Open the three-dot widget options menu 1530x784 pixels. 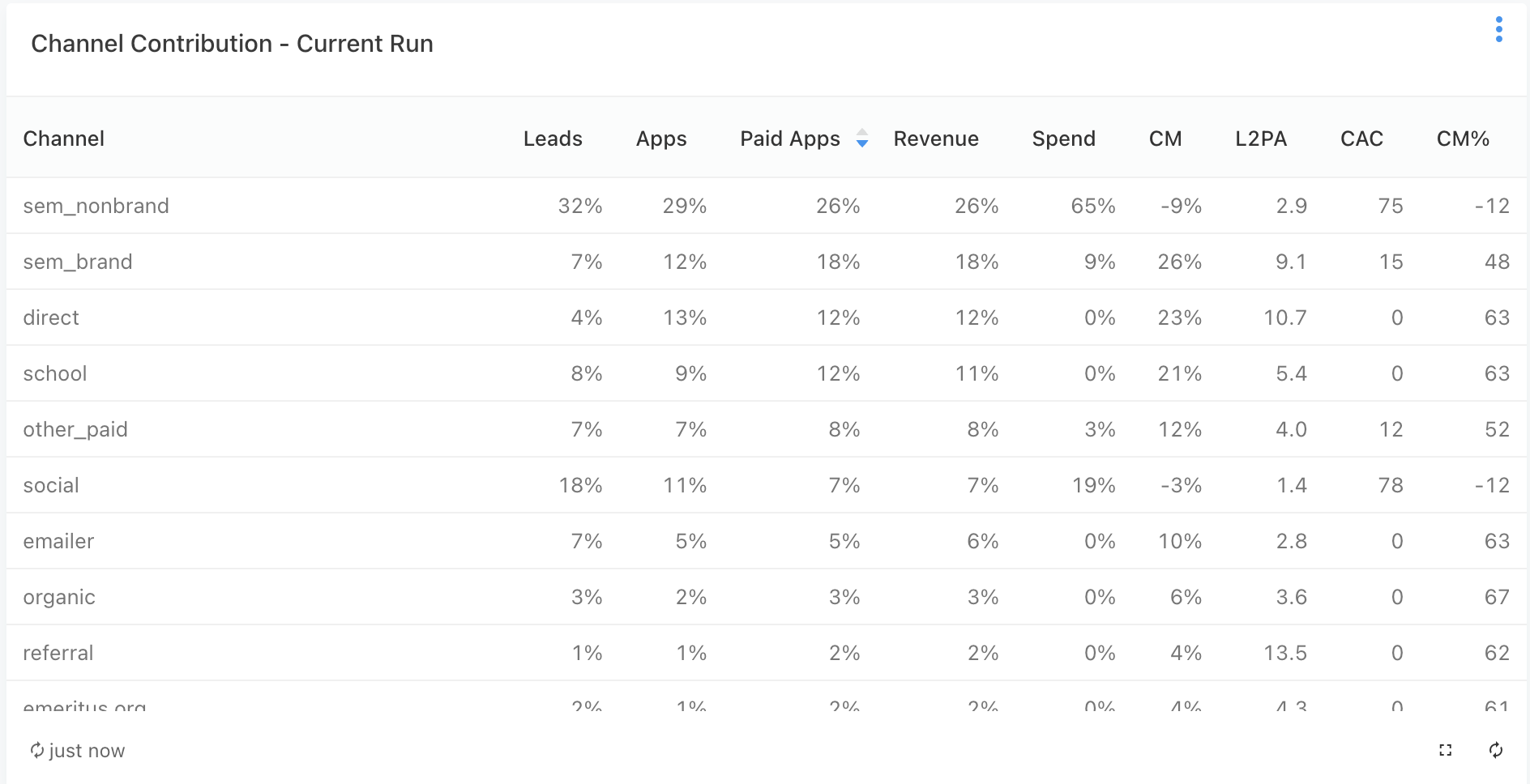click(x=1498, y=30)
